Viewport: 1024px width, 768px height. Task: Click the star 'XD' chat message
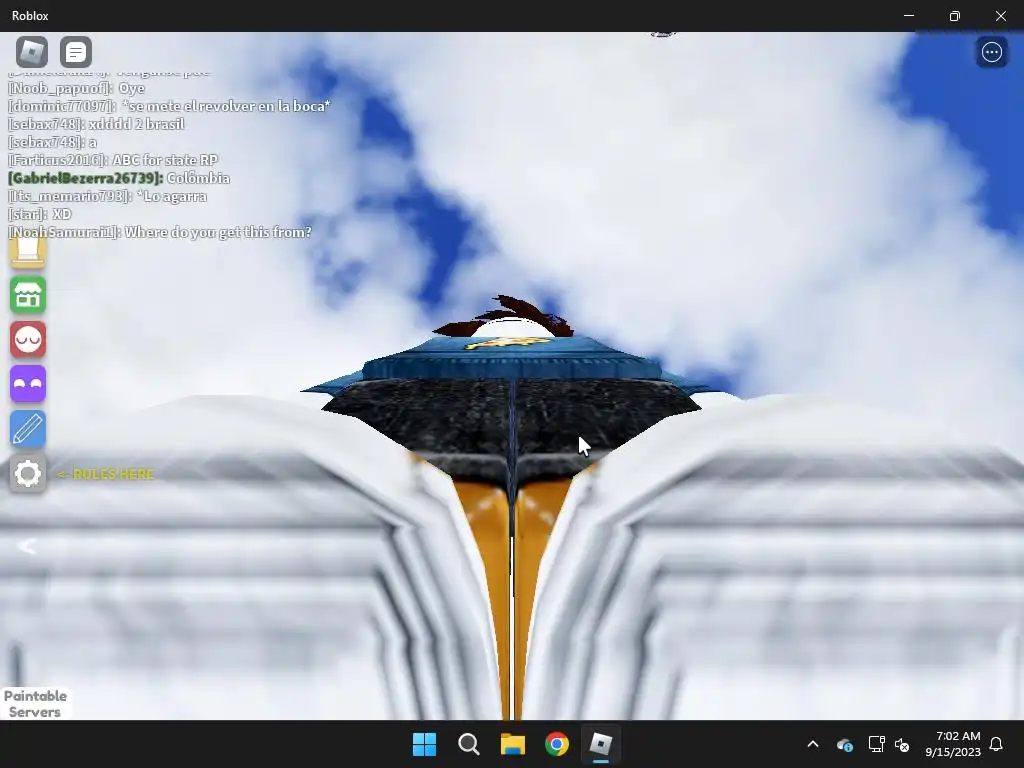click(40, 214)
